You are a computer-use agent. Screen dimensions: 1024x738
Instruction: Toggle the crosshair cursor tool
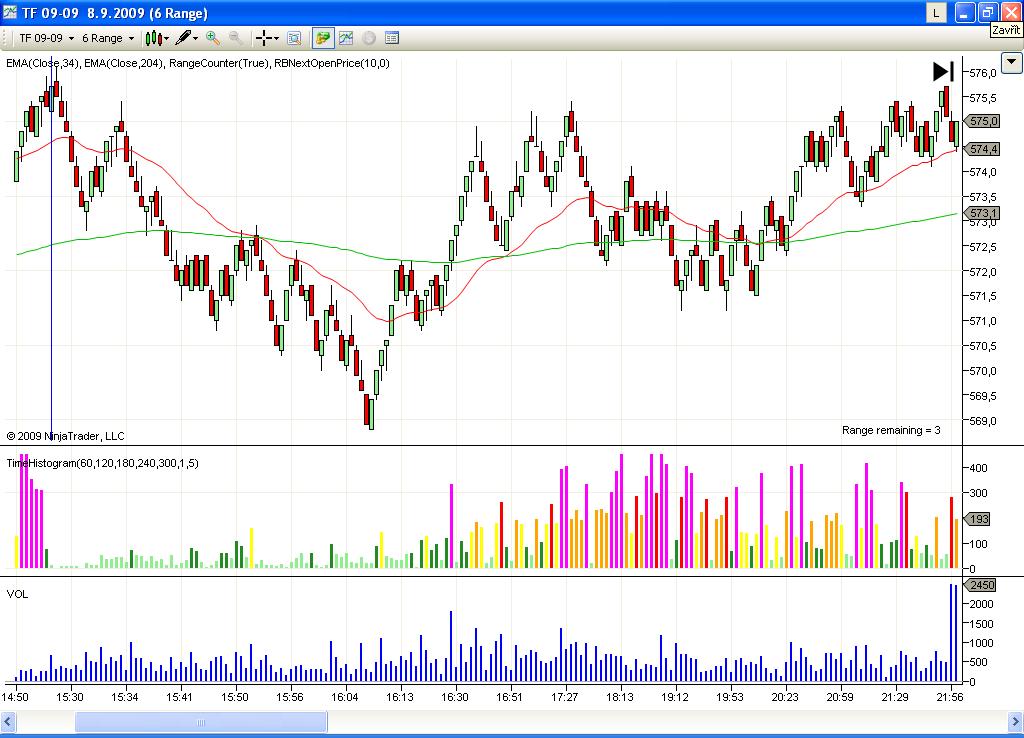pos(263,38)
